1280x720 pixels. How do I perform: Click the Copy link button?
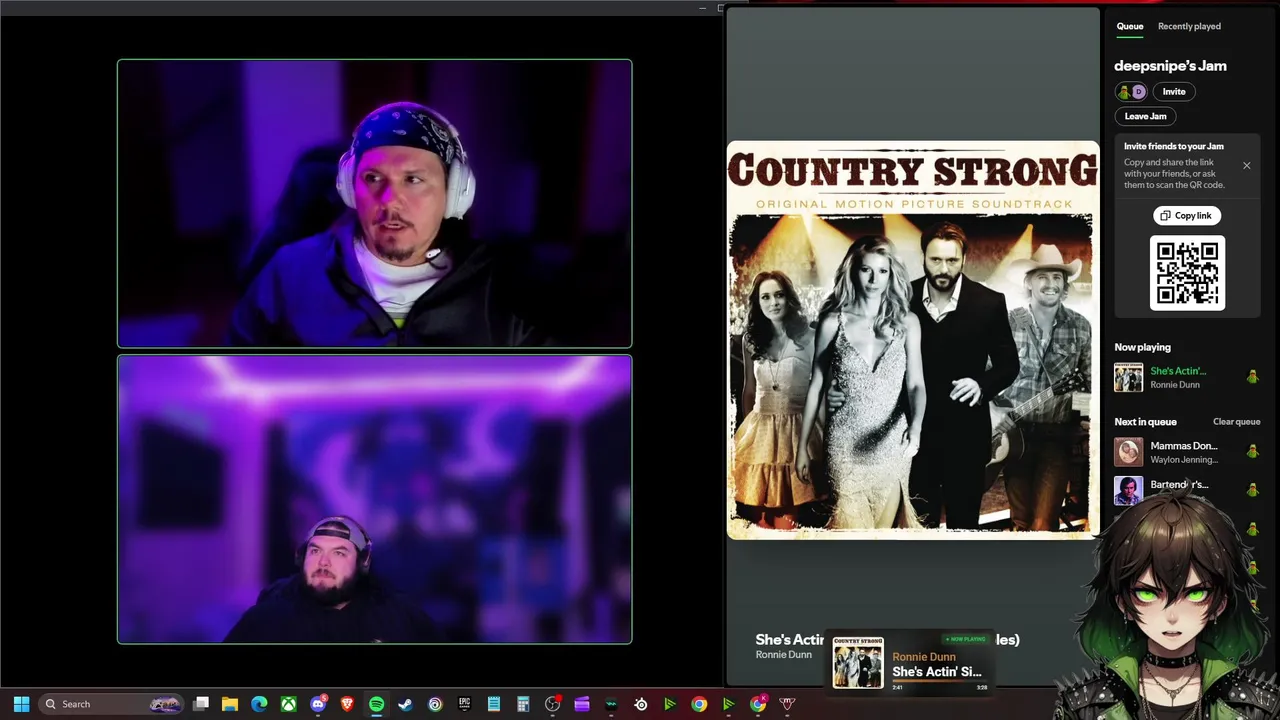pyautogui.click(x=1187, y=215)
